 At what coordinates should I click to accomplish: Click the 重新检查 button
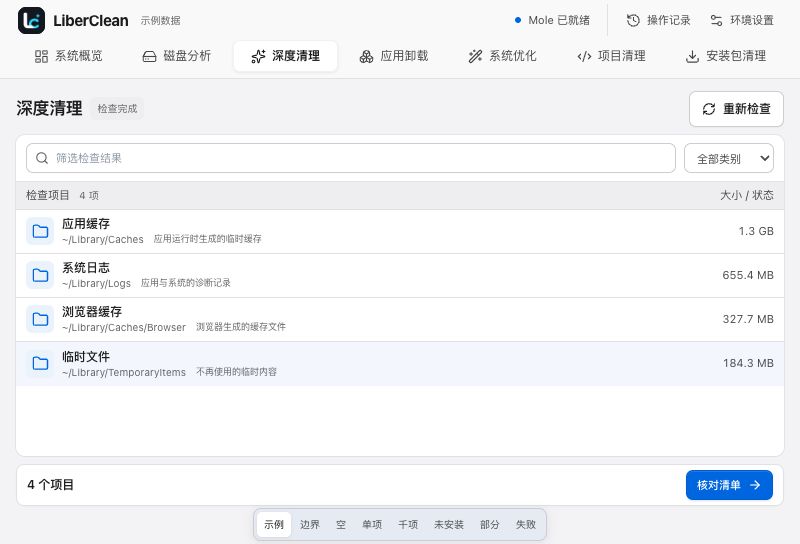(x=736, y=109)
